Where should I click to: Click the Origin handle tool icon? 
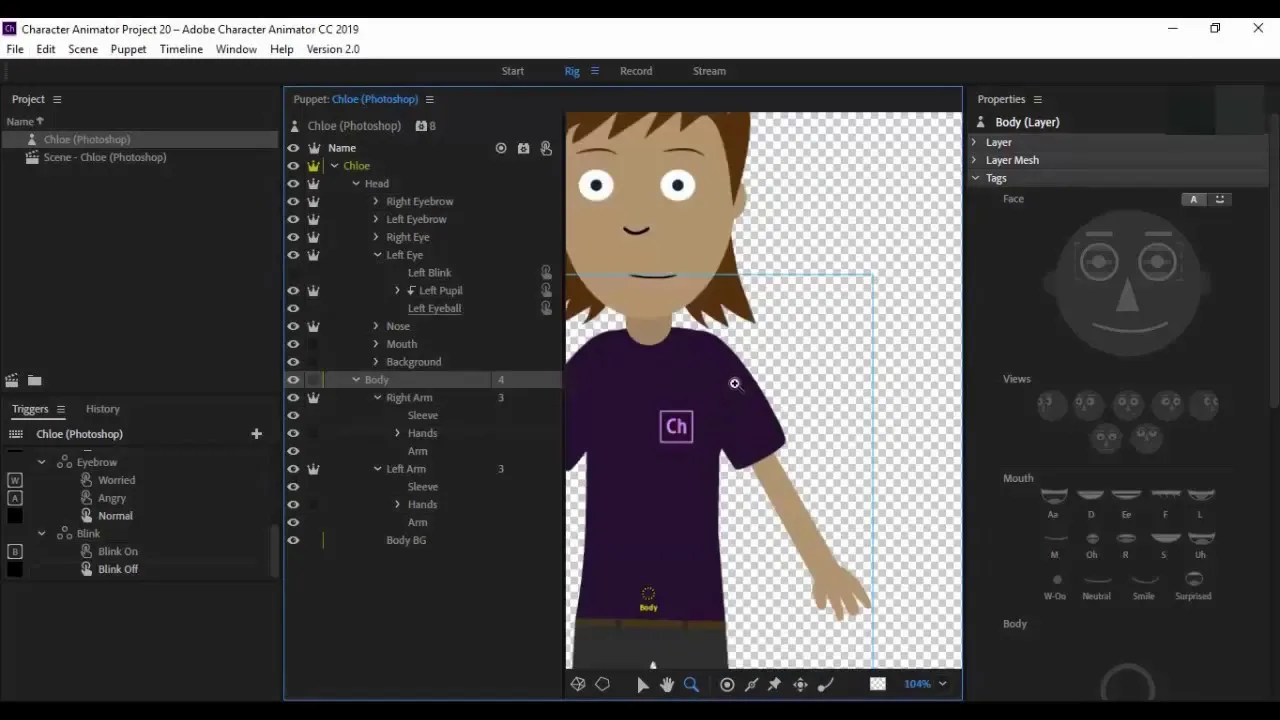727,684
